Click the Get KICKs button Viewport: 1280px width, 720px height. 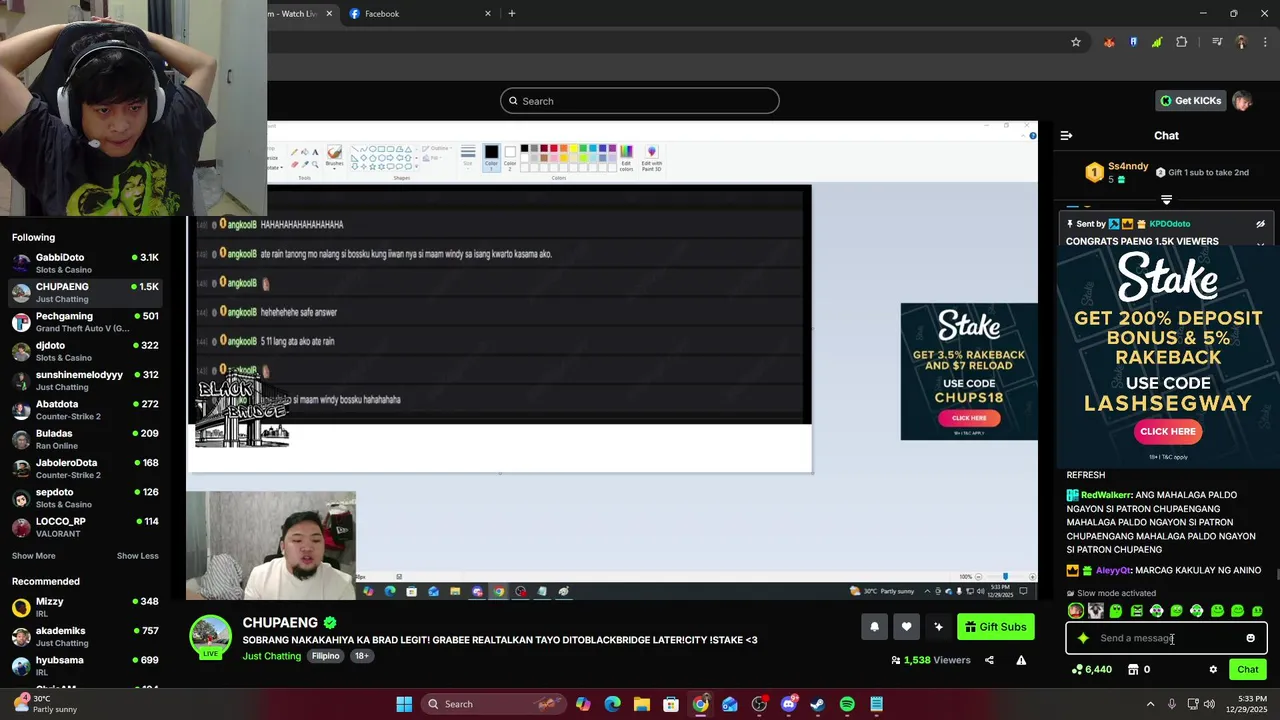coord(1190,101)
